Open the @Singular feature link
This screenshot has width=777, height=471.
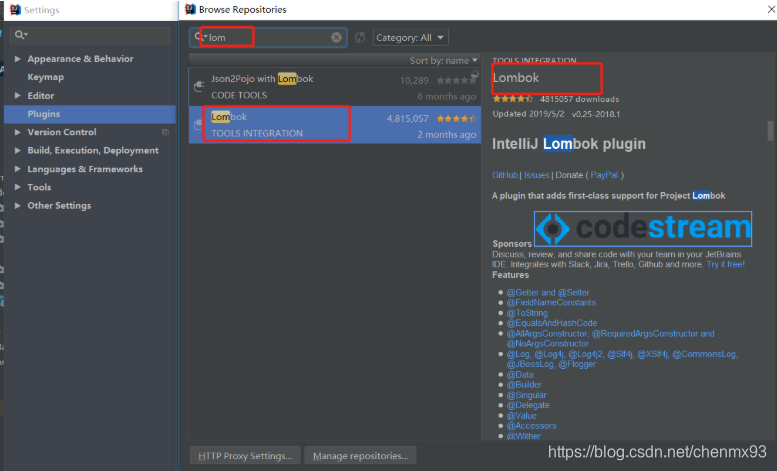[x=526, y=395]
